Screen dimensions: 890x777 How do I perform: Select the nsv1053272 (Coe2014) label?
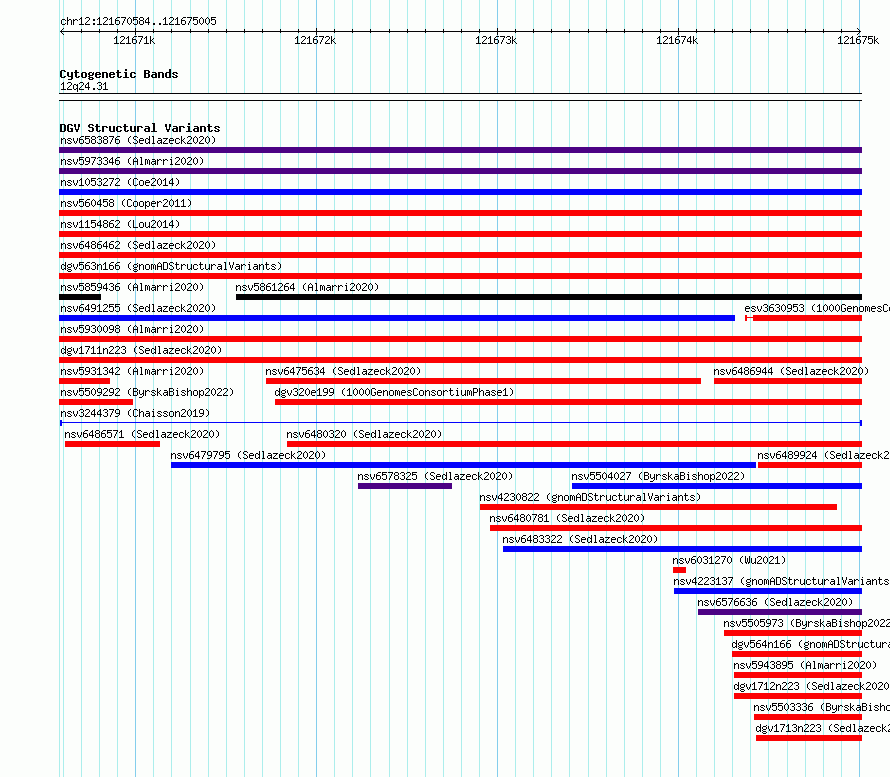tap(120, 182)
